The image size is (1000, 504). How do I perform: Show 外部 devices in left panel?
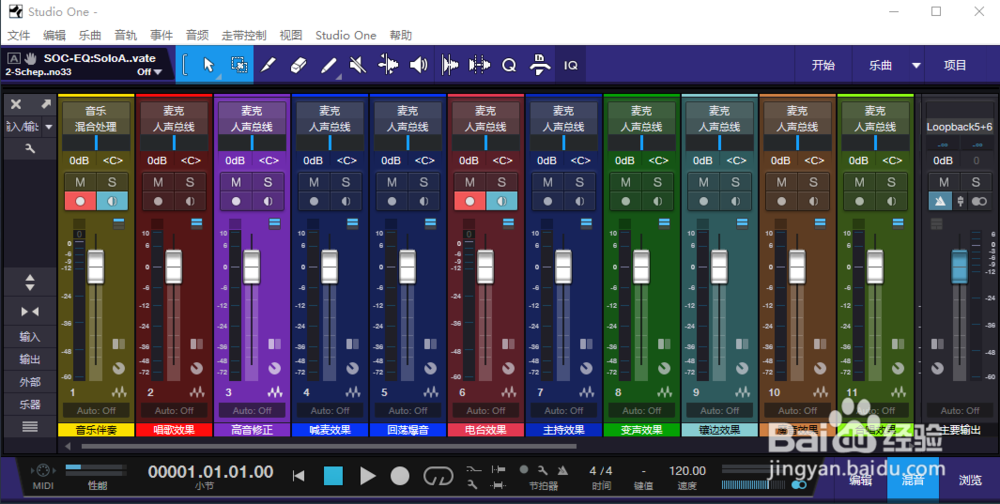[30, 382]
